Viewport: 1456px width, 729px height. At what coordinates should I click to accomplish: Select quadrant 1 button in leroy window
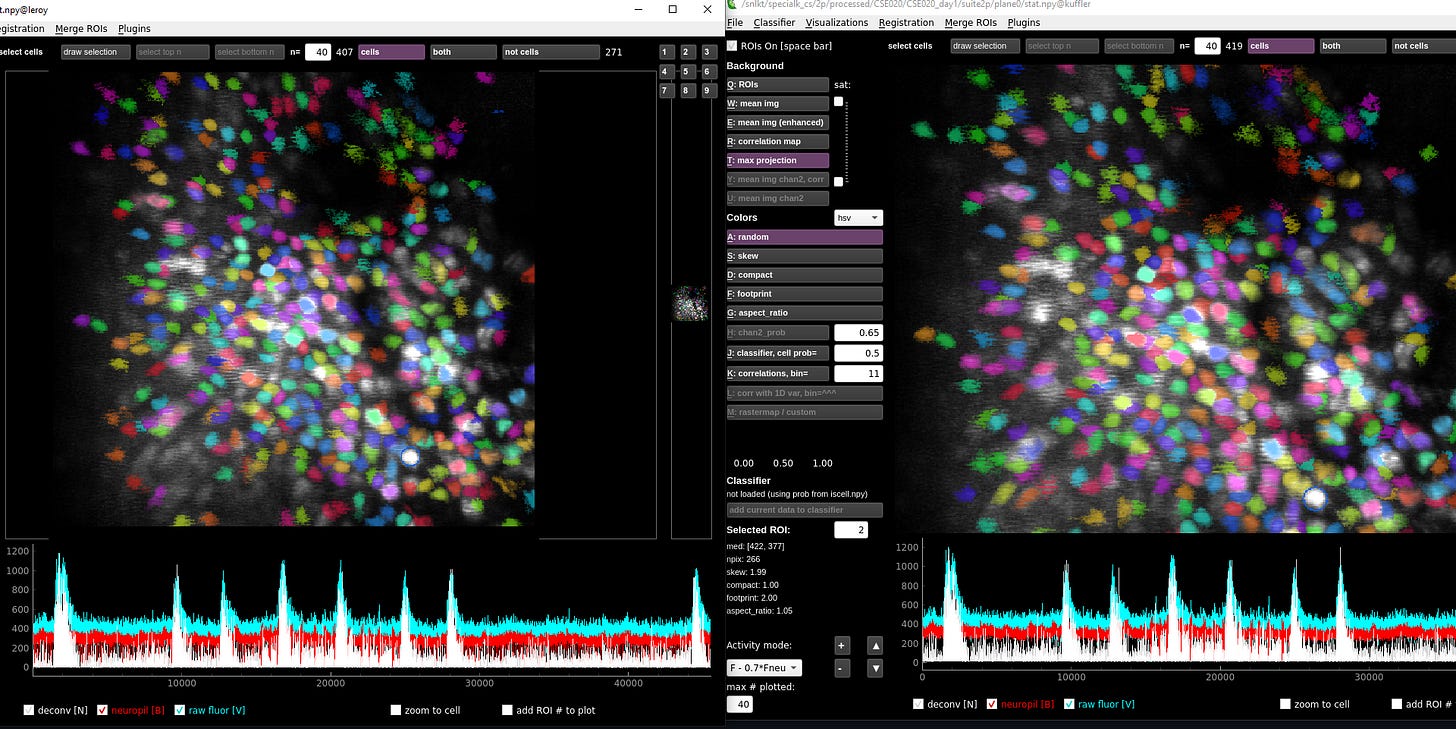click(x=667, y=52)
